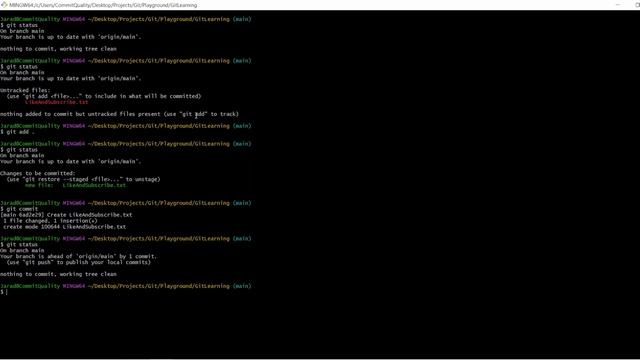
Task: Click 'working tree clean' line below the git push hint
Action: pos(58,274)
